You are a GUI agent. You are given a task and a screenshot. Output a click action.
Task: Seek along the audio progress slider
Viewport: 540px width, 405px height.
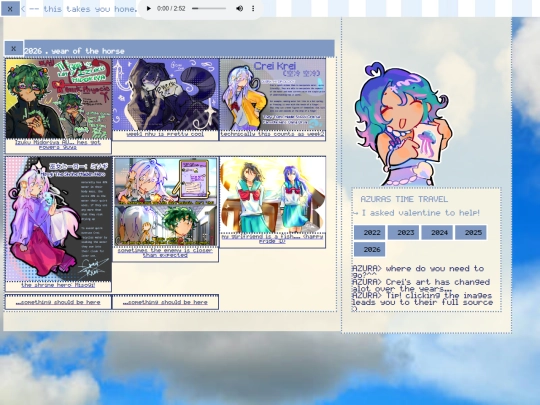(x=209, y=8)
